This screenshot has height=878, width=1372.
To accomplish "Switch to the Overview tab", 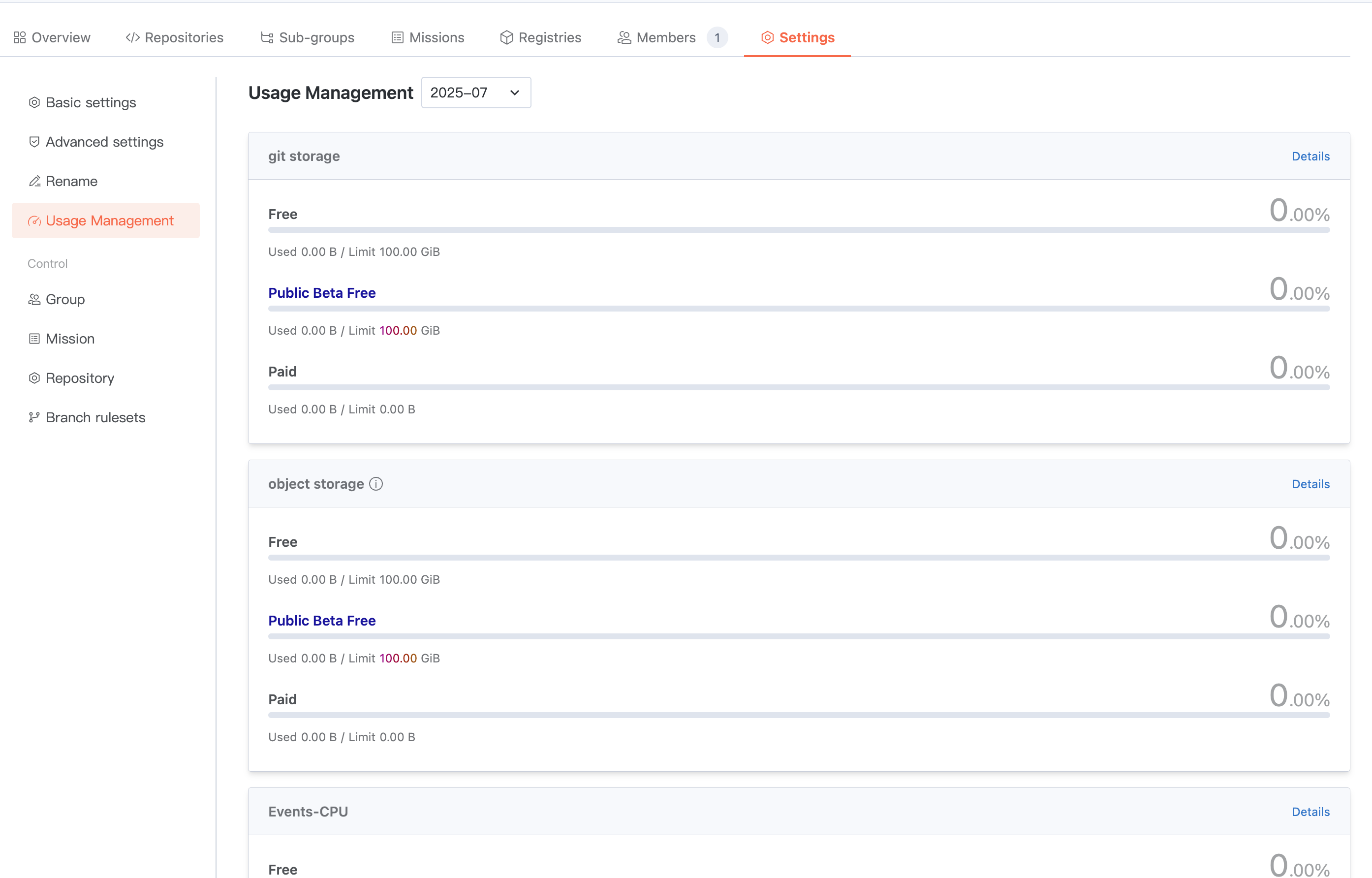I will (x=52, y=37).
